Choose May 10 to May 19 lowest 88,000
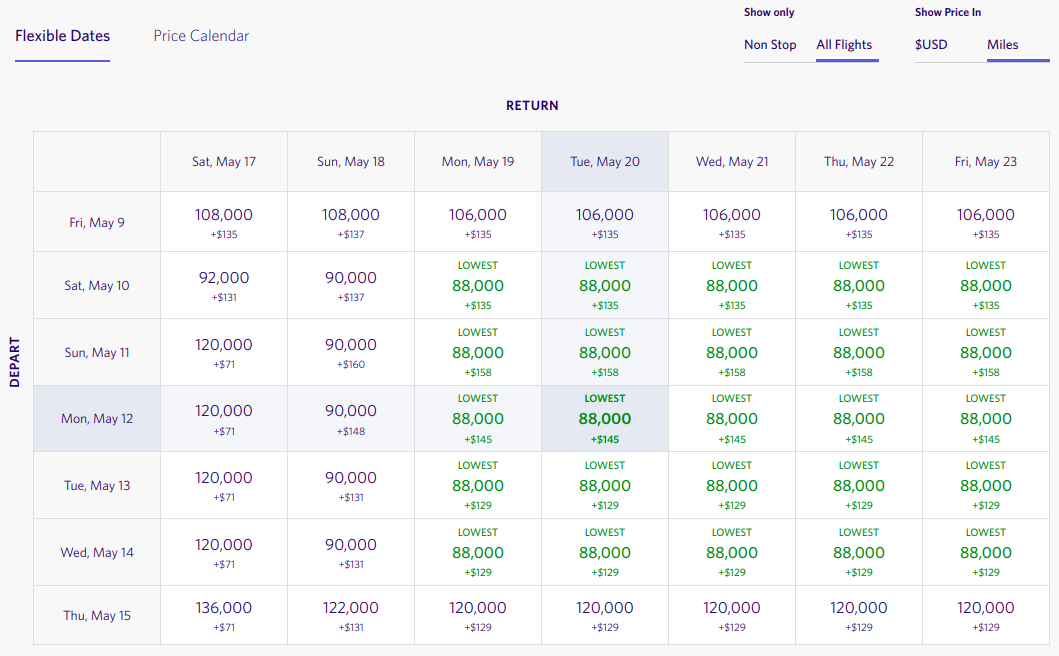Viewport: 1059px width, 656px height. click(x=477, y=285)
